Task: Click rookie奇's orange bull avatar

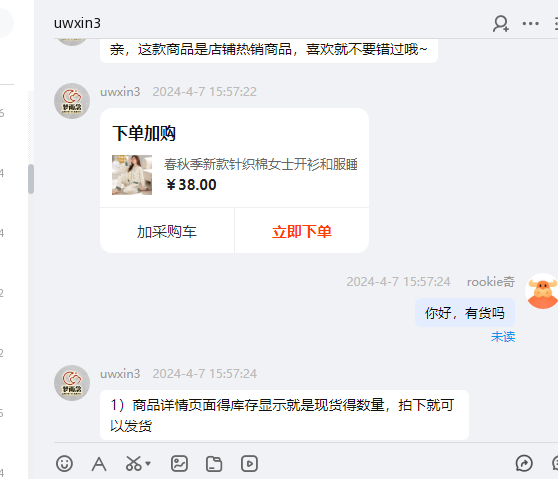Action: tap(542, 291)
